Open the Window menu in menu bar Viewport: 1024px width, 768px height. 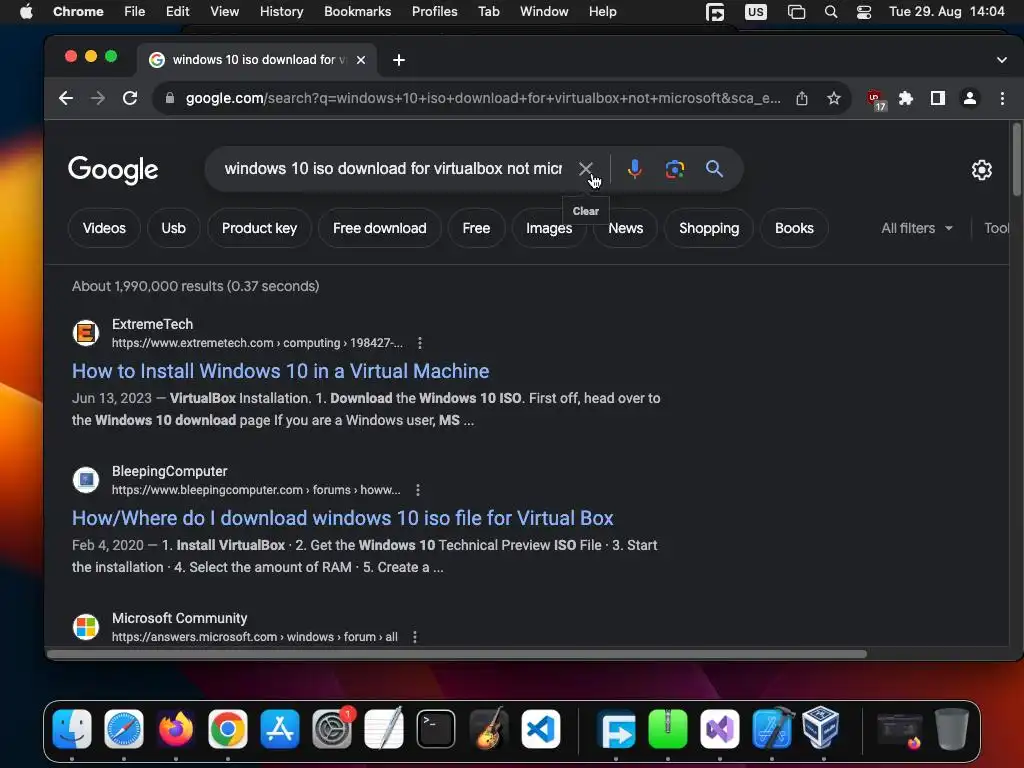(x=544, y=11)
